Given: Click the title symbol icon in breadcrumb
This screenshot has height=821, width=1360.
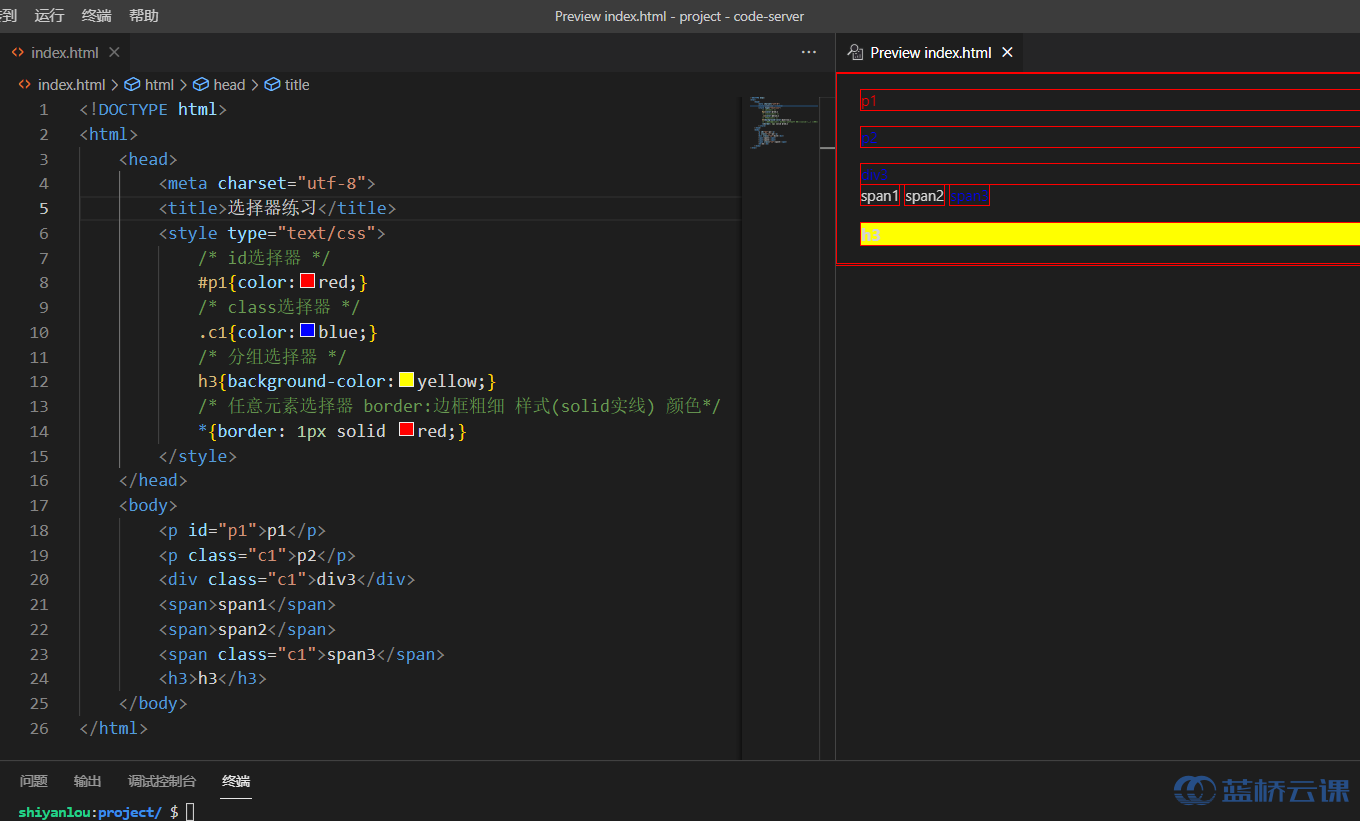Looking at the screenshot, I should (x=272, y=85).
